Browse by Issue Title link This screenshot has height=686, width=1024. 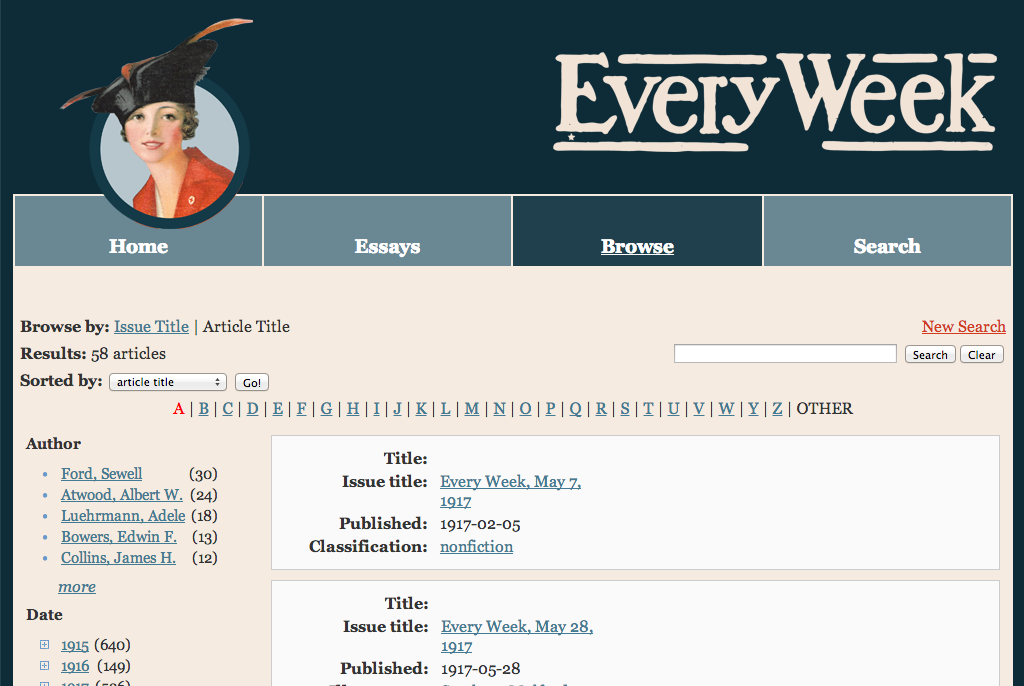tap(151, 327)
